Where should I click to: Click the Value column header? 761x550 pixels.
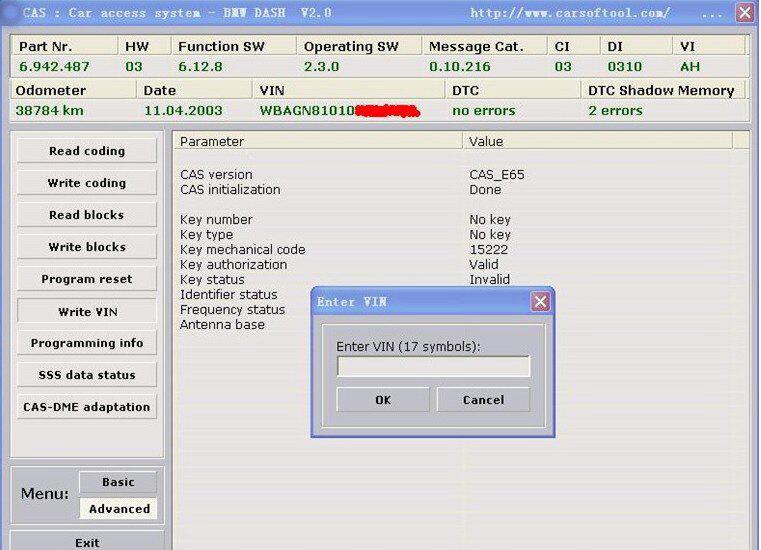point(597,141)
